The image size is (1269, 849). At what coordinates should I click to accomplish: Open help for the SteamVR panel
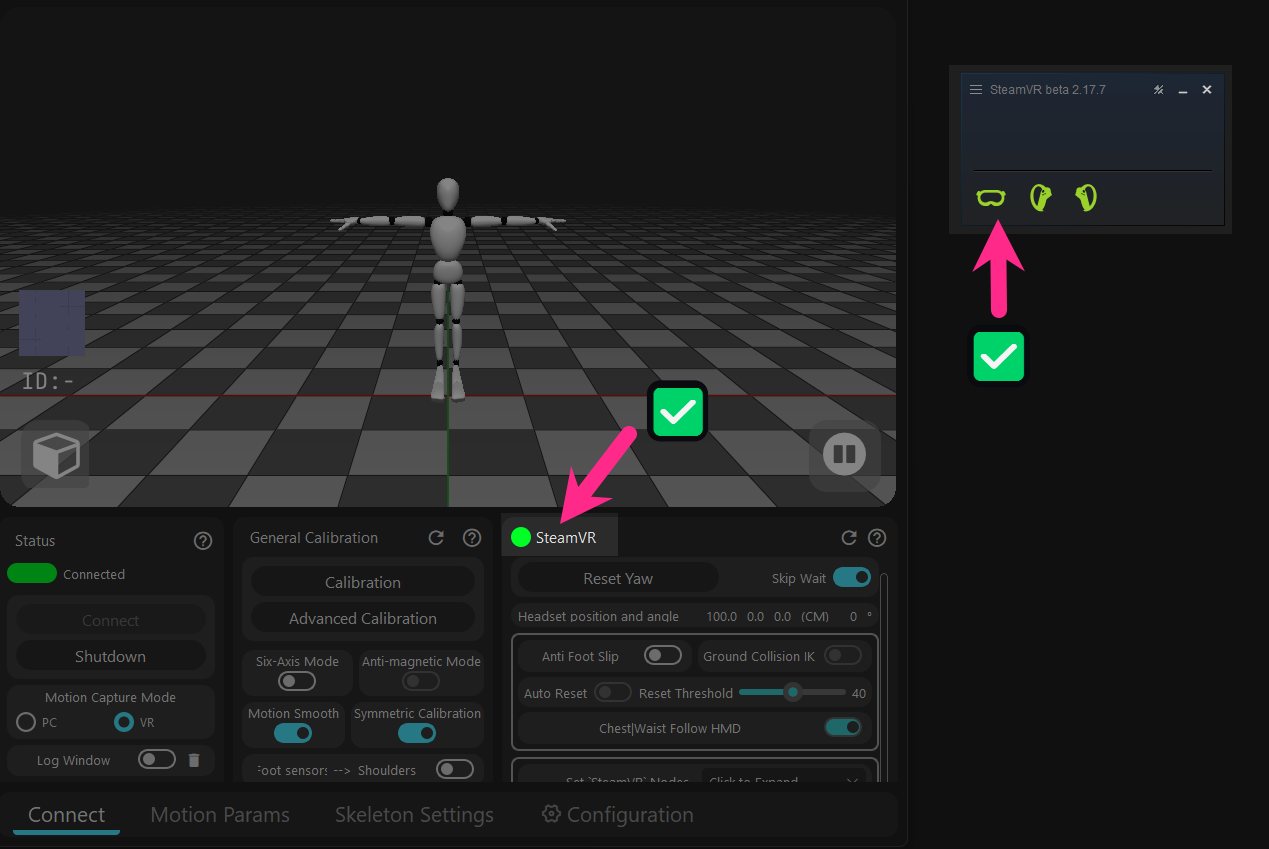(877, 538)
